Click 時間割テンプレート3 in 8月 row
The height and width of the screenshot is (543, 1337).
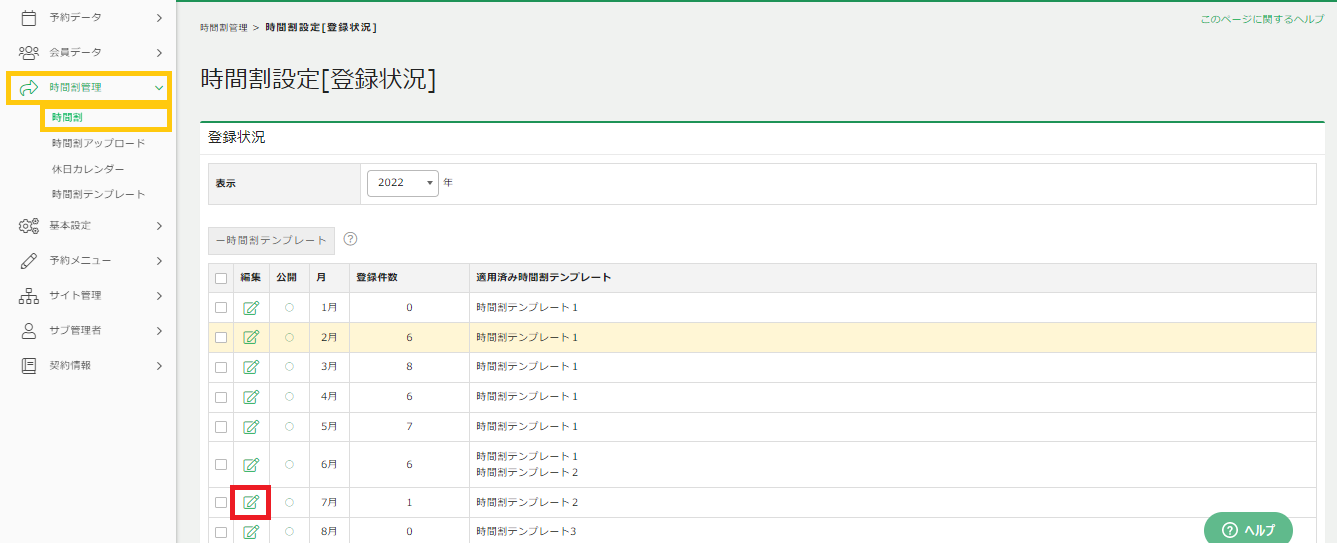coord(527,532)
